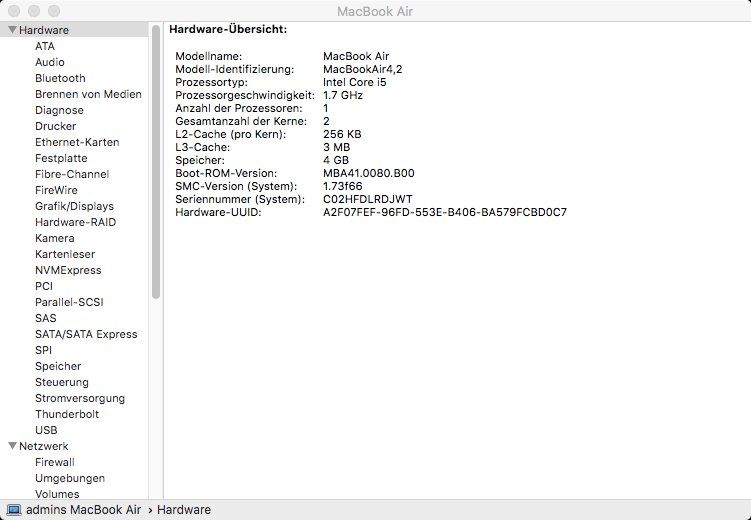Image resolution: width=751 pixels, height=520 pixels.
Task: Click the Hardware-UUID value
Action: click(x=444, y=212)
